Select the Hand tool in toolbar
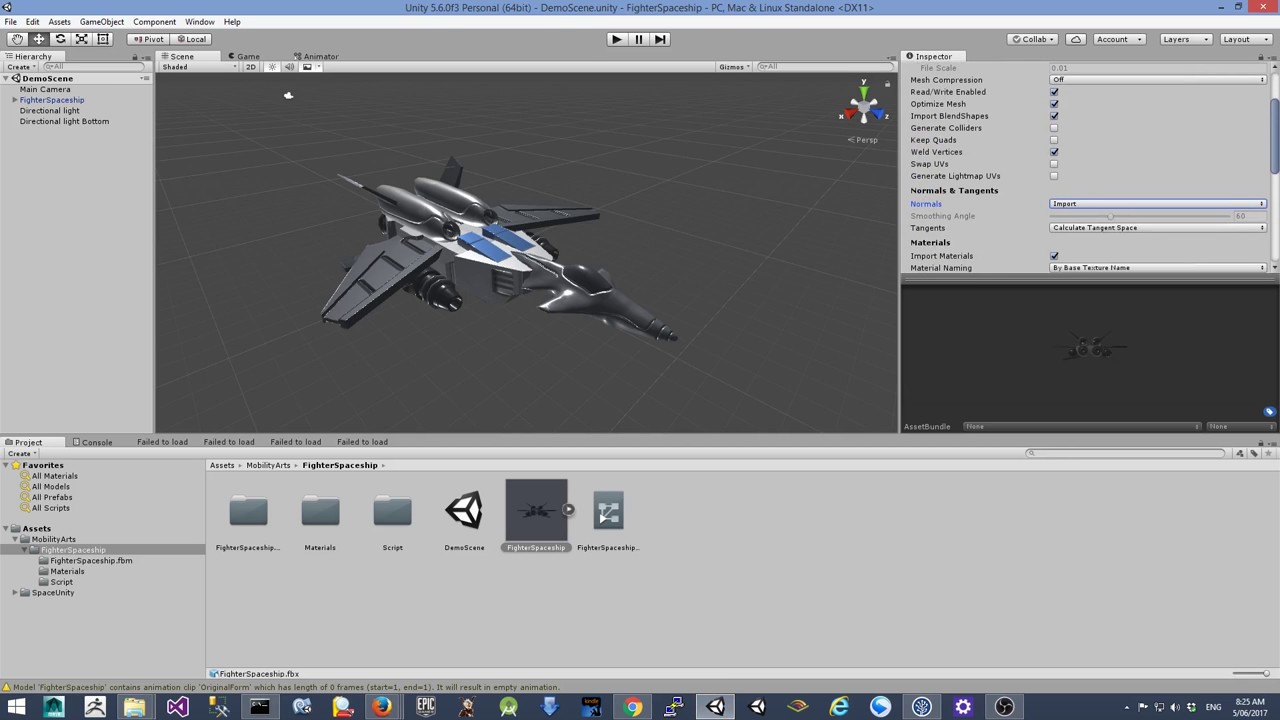Viewport: 1280px width, 720px height. pos(17,39)
